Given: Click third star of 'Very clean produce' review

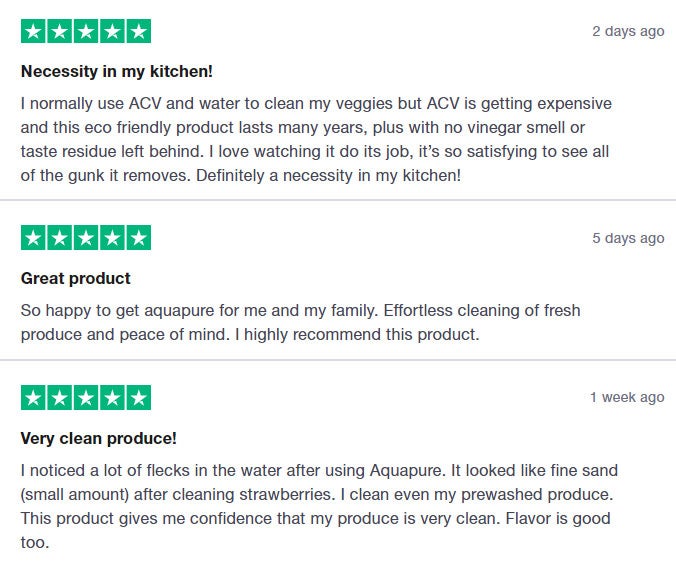Looking at the screenshot, I should point(86,397).
